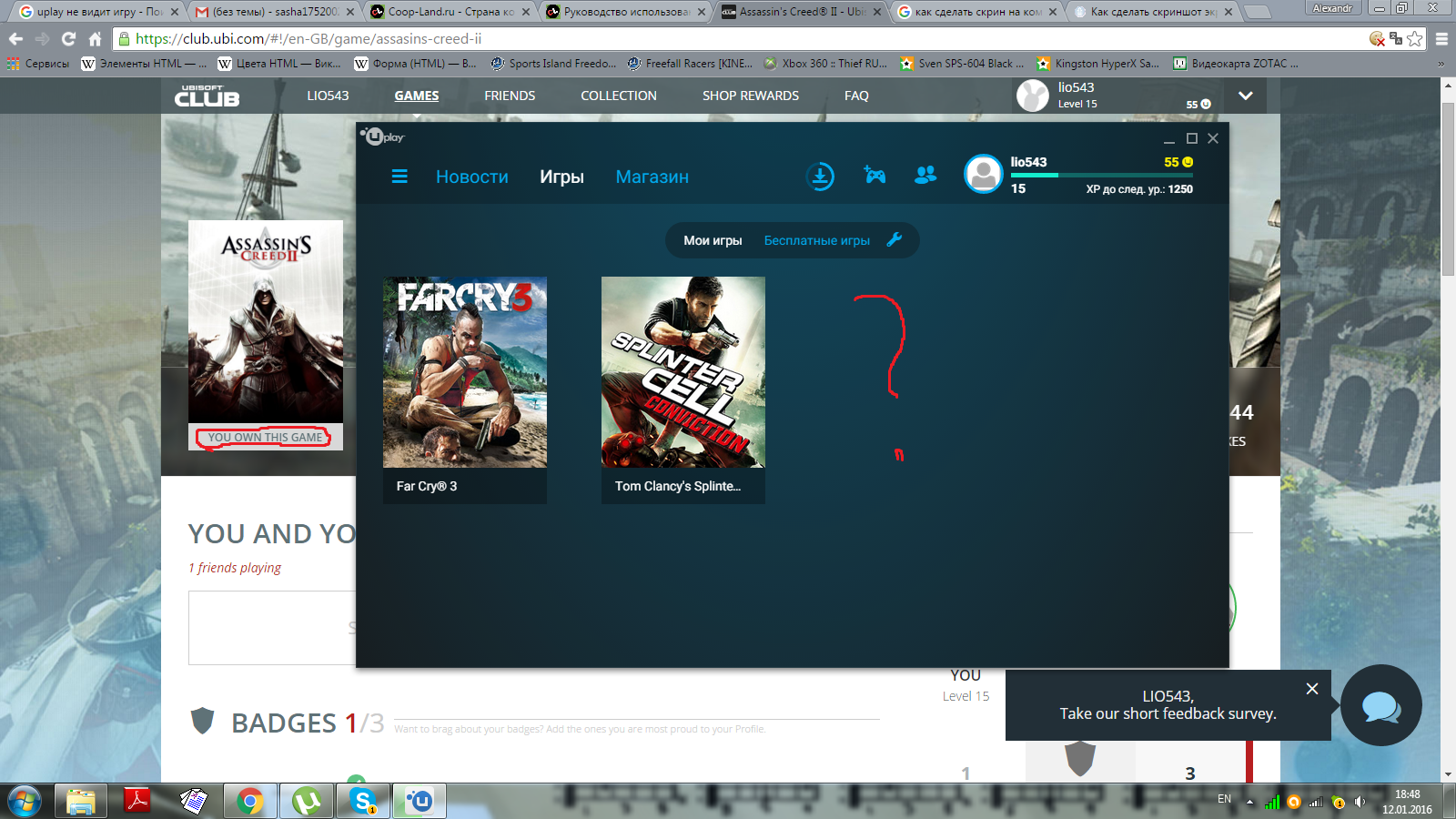1456x819 pixels.
Task: Open GAMES in Club navigation
Action: point(417,96)
